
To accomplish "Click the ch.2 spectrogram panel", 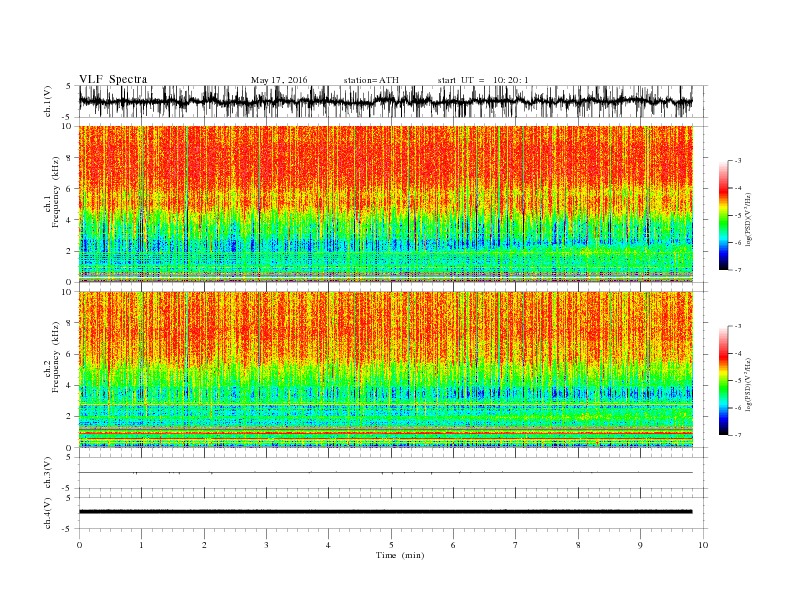I will (385, 369).
